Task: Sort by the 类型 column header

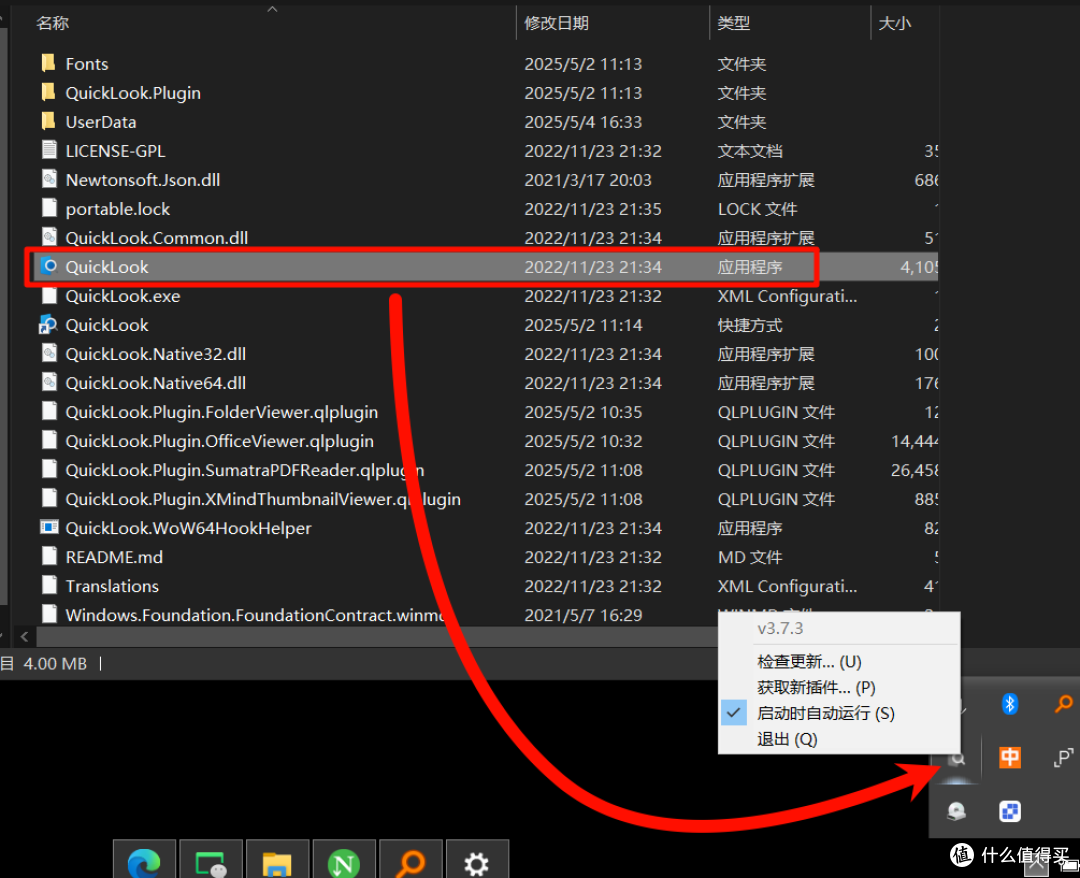Action: click(734, 23)
